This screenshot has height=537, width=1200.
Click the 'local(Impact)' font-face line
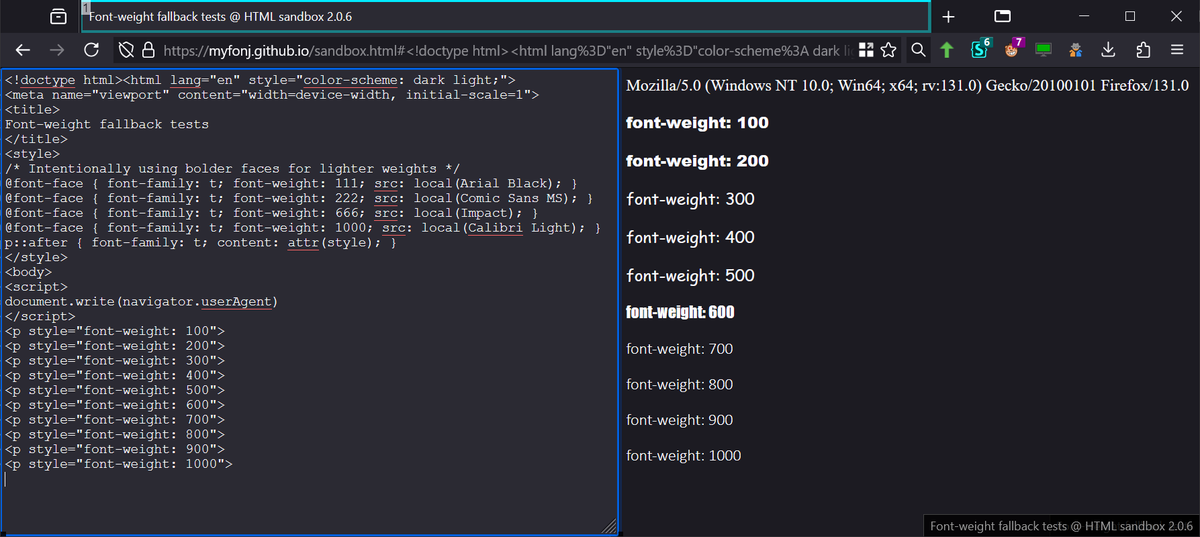272,213
